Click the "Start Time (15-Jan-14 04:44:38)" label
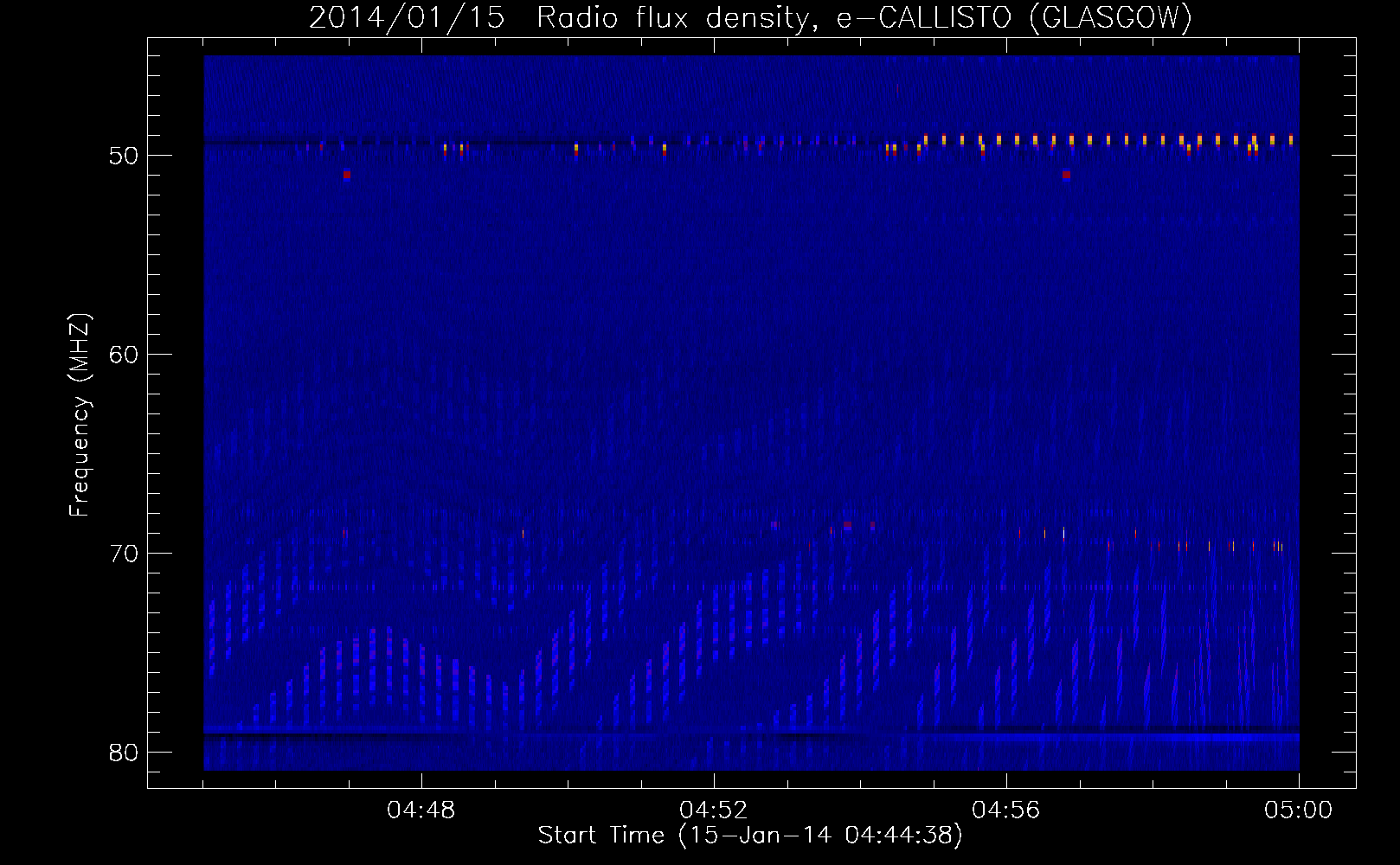Image resolution: width=1400 pixels, height=865 pixels. click(x=750, y=836)
